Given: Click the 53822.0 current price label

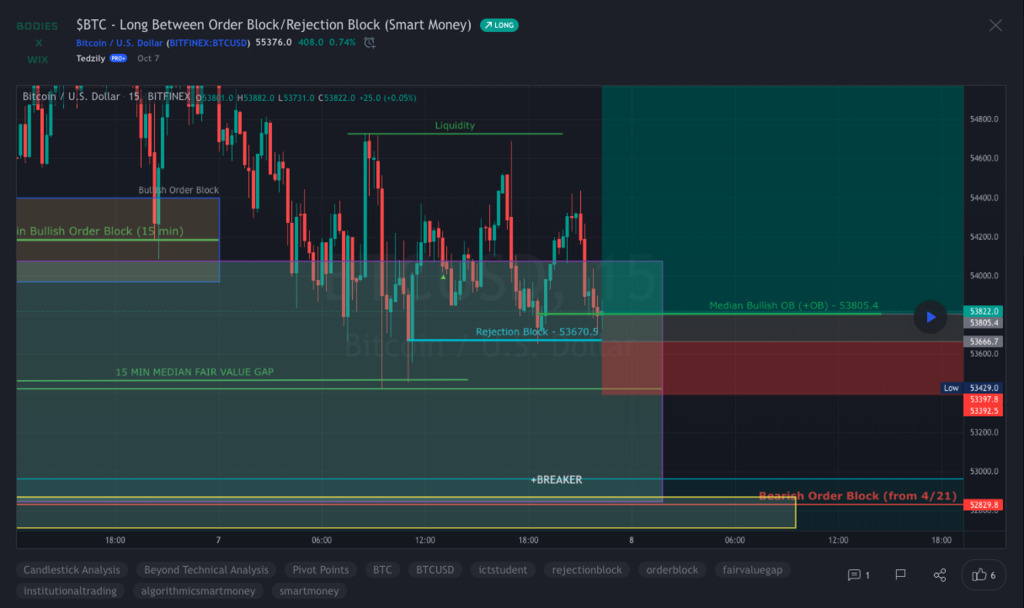Looking at the screenshot, I should click(x=983, y=311).
